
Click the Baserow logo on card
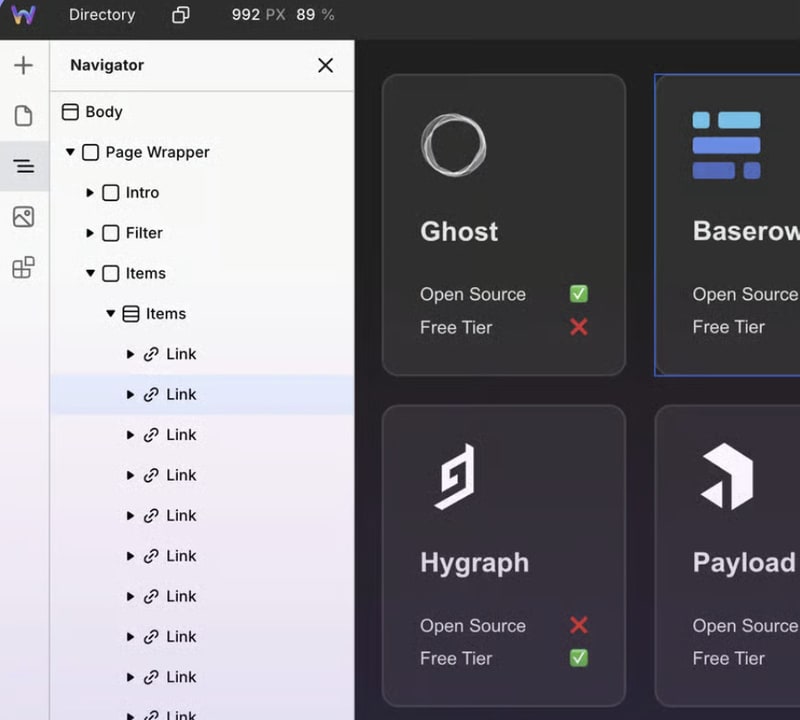[x=726, y=145]
